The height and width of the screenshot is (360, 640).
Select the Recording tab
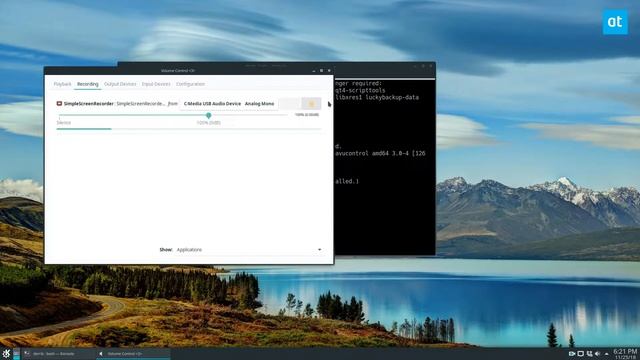pos(88,84)
